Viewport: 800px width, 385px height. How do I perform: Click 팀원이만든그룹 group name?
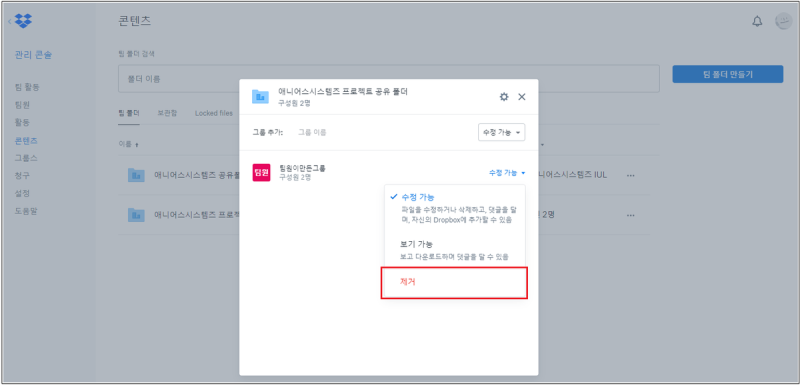[x=303, y=168]
